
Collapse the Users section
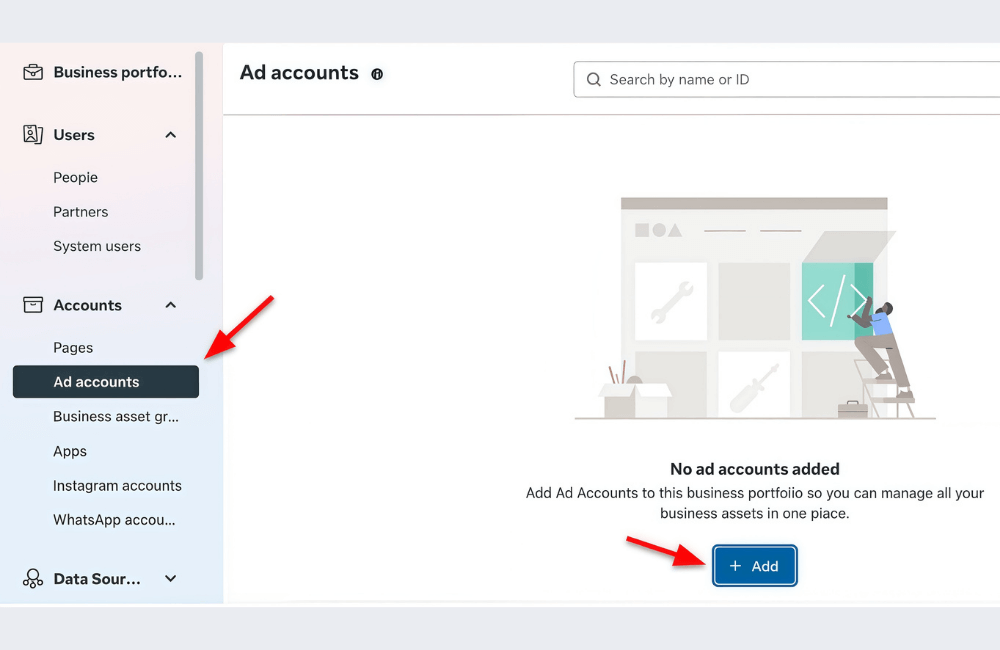tap(170, 134)
